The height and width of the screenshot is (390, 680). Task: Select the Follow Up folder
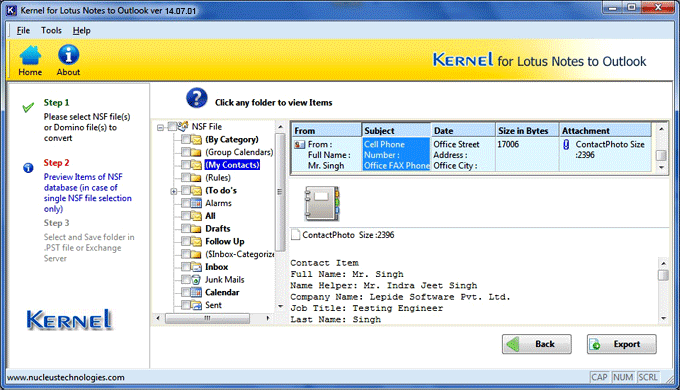(x=225, y=241)
